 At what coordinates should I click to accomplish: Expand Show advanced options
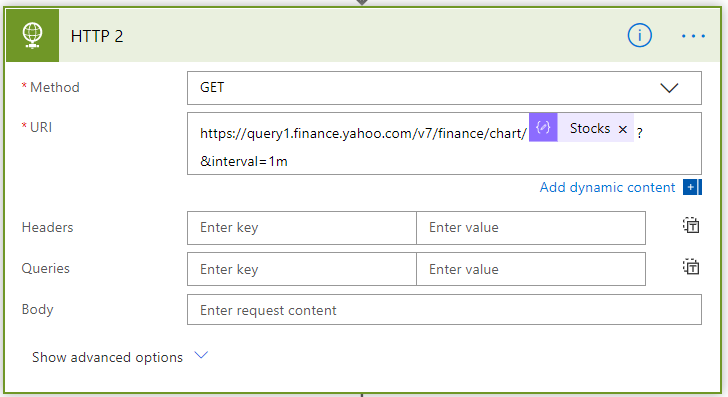click(107, 357)
